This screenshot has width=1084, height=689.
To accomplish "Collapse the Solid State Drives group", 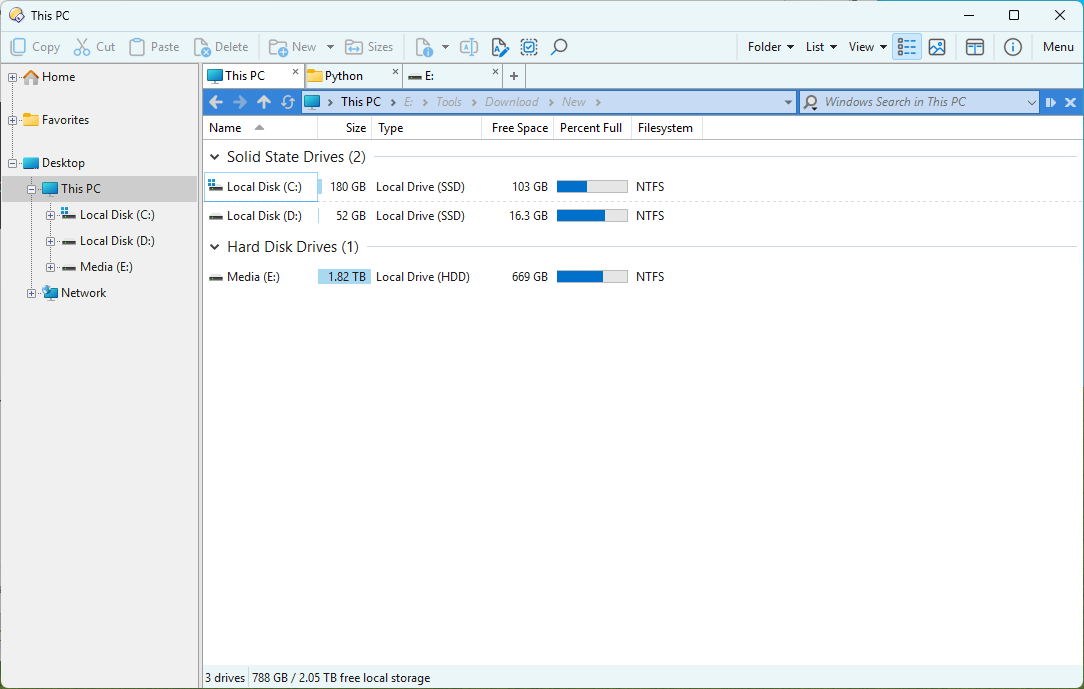I will click(x=214, y=157).
